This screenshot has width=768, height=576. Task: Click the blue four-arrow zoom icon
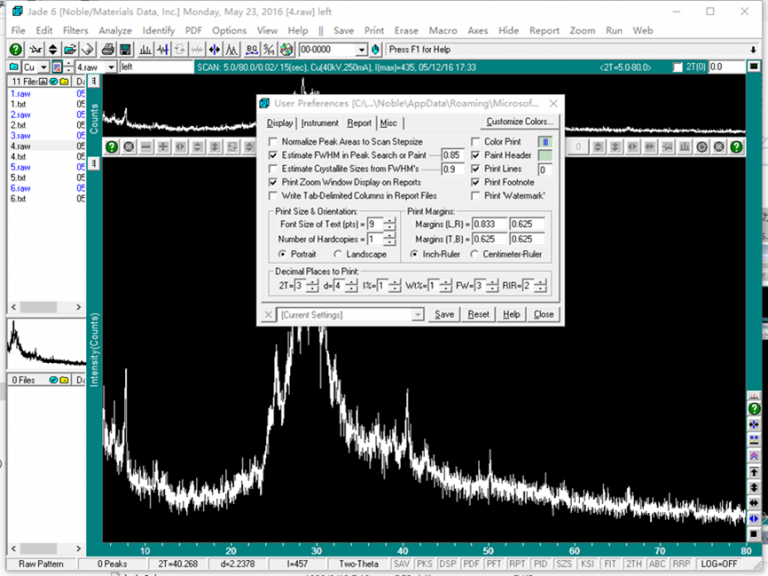[x=214, y=49]
